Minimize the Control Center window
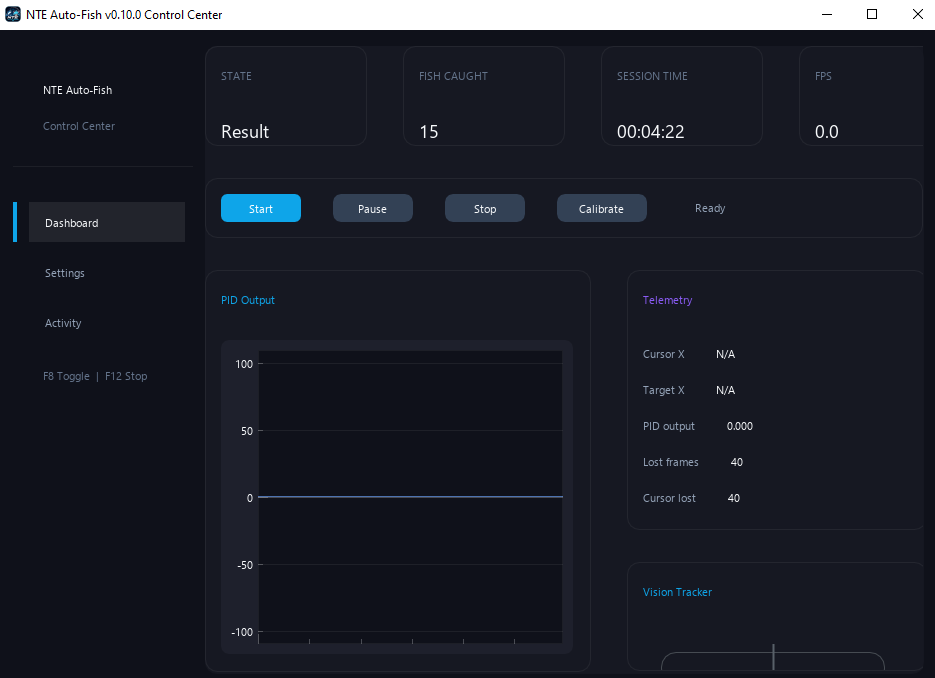This screenshot has width=935, height=678. [x=826, y=14]
